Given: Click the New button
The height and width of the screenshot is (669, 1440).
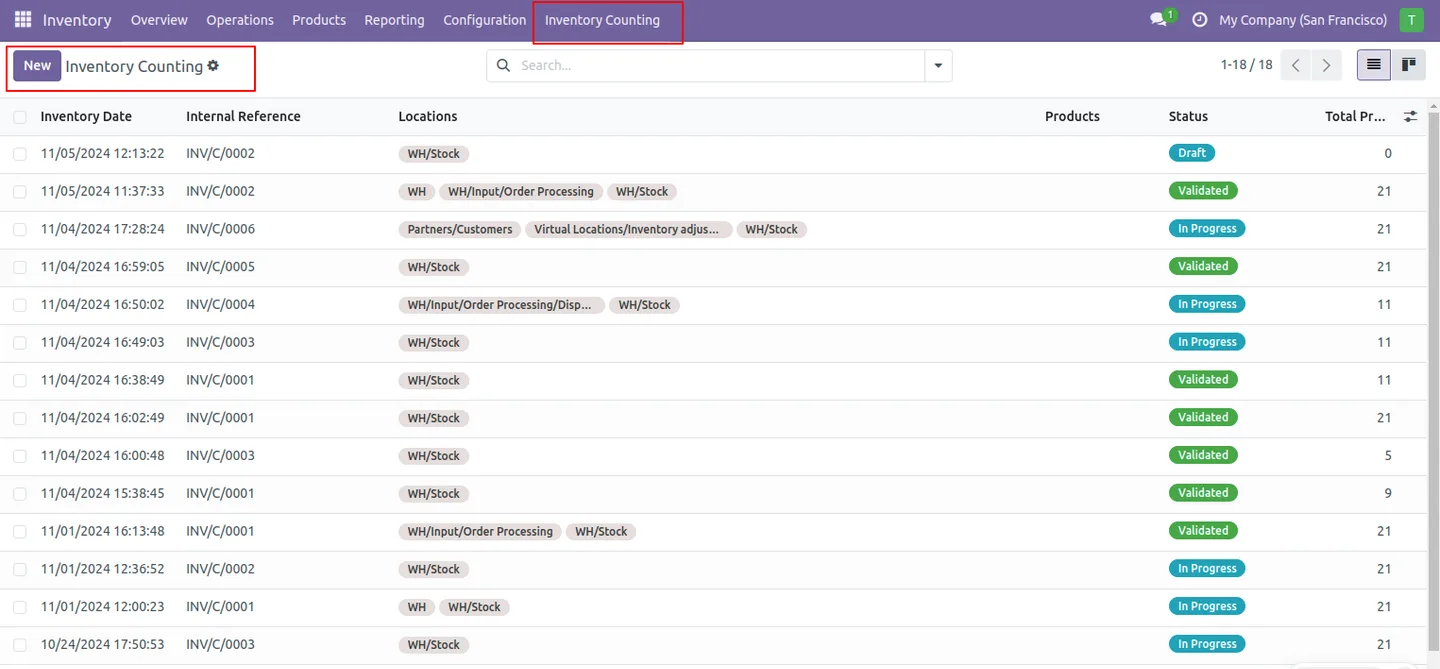Looking at the screenshot, I should pyautogui.click(x=37, y=66).
